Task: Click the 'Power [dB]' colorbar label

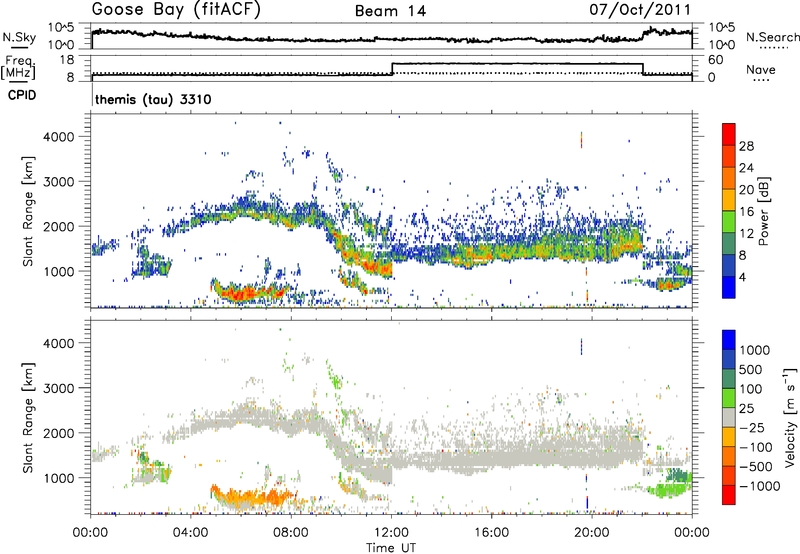Action: tap(764, 211)
